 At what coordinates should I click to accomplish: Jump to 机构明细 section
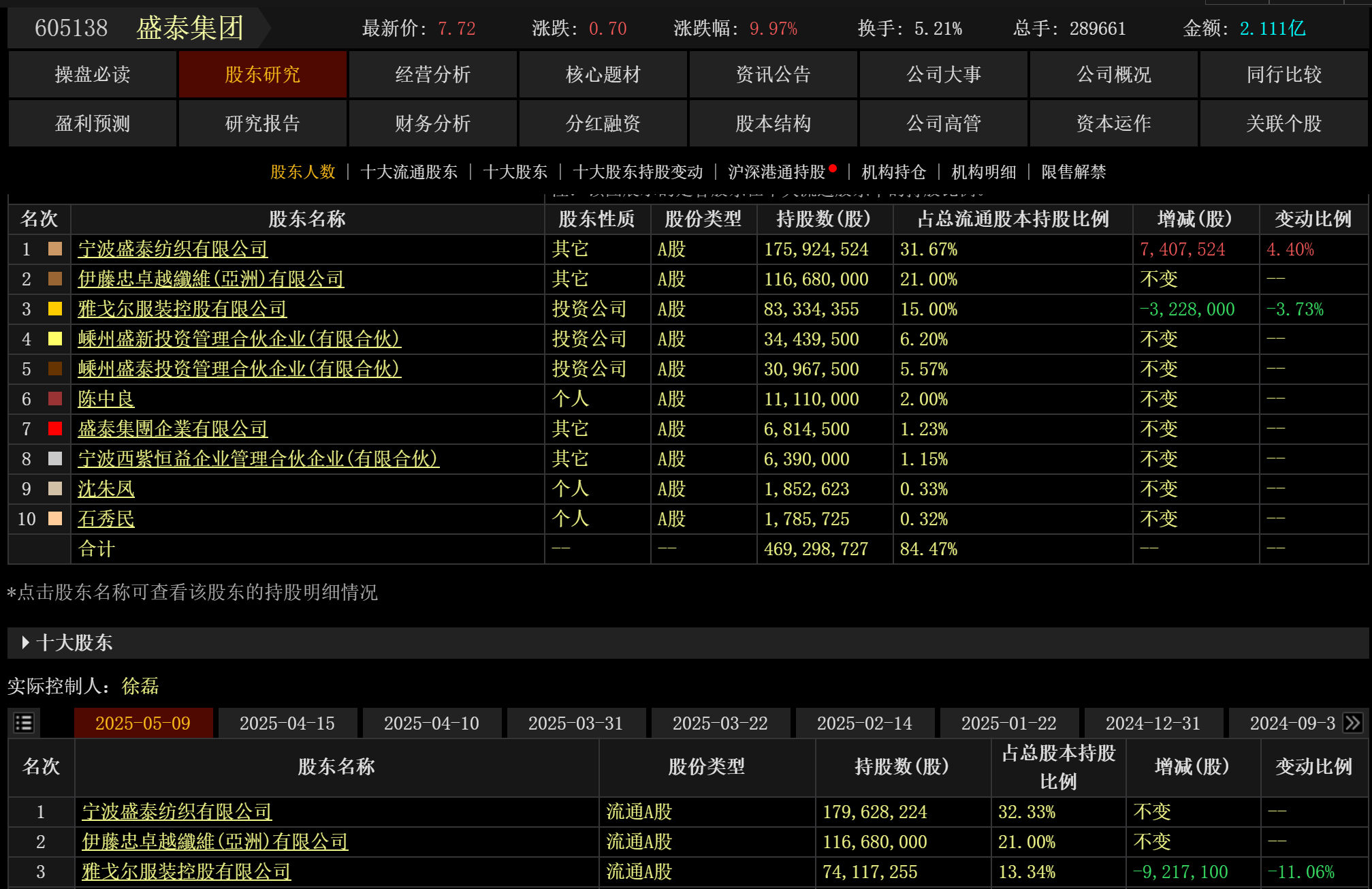984,172
